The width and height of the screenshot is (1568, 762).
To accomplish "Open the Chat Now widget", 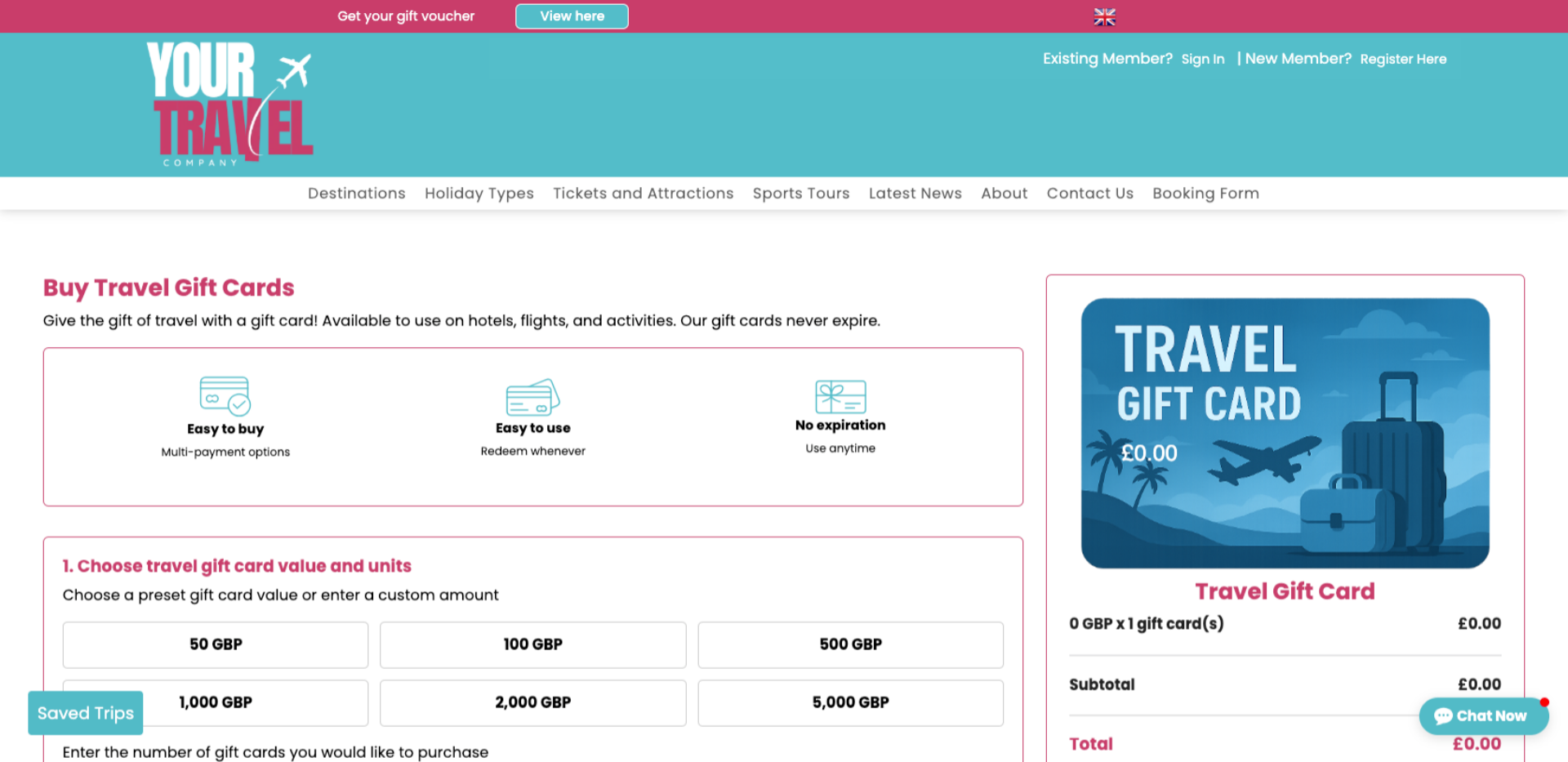I will [x=1483, y=715].
